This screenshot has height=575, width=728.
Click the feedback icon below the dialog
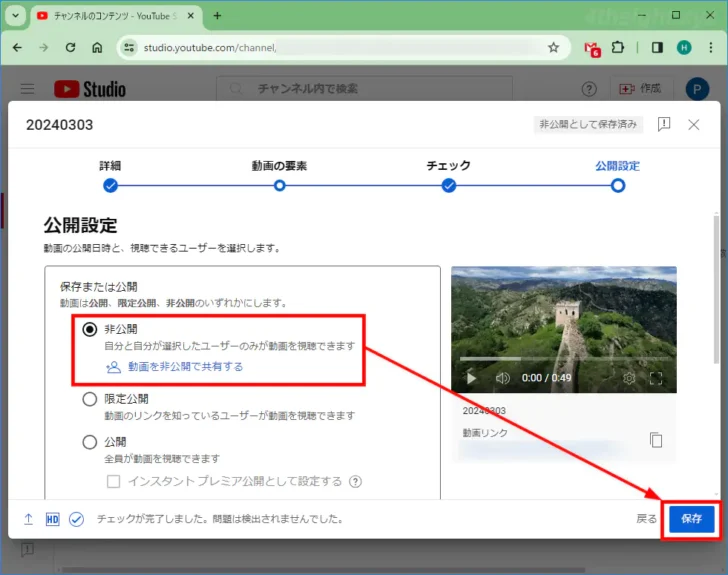pos(27,550)
